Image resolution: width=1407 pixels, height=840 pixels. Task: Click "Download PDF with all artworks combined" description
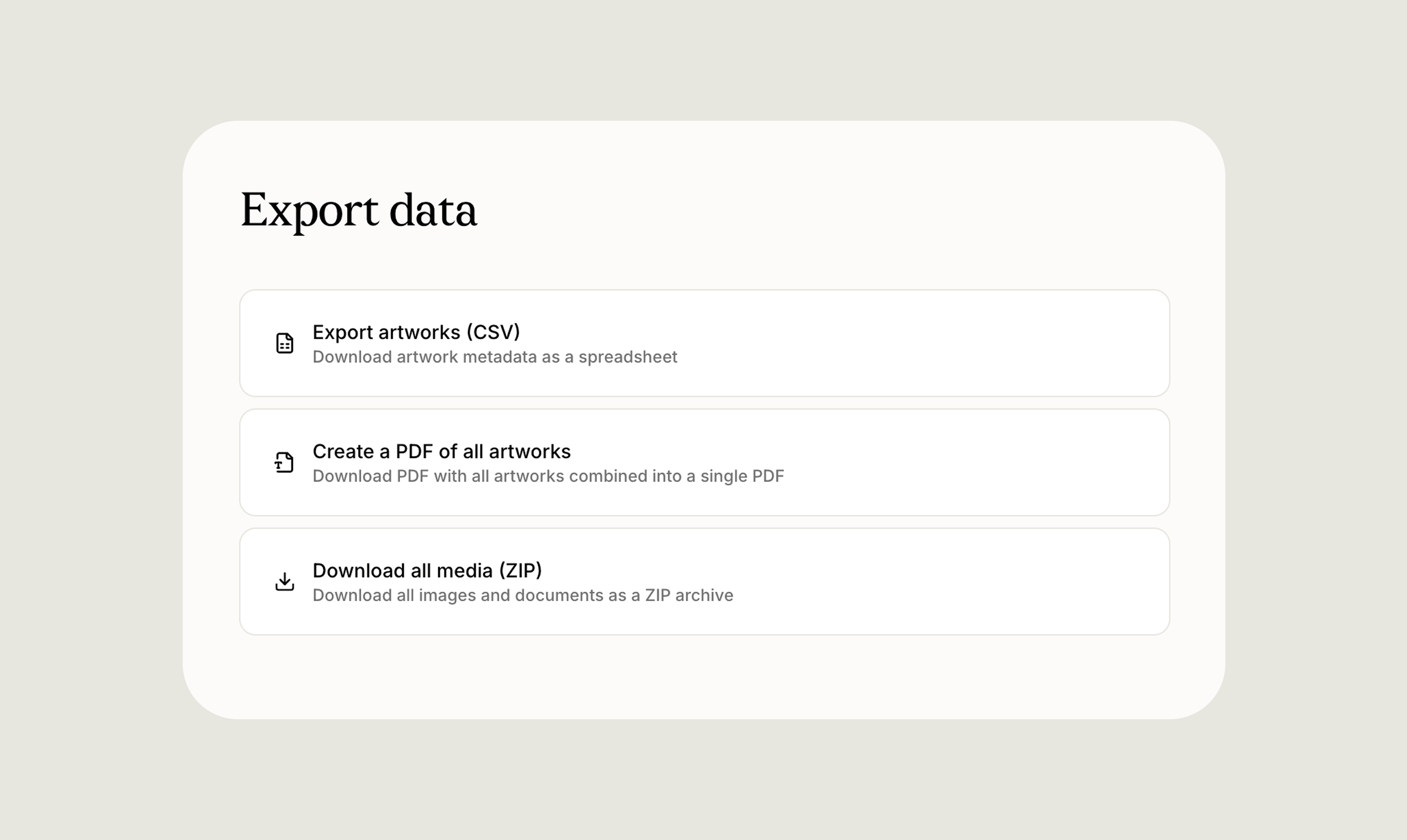(548, 476)
